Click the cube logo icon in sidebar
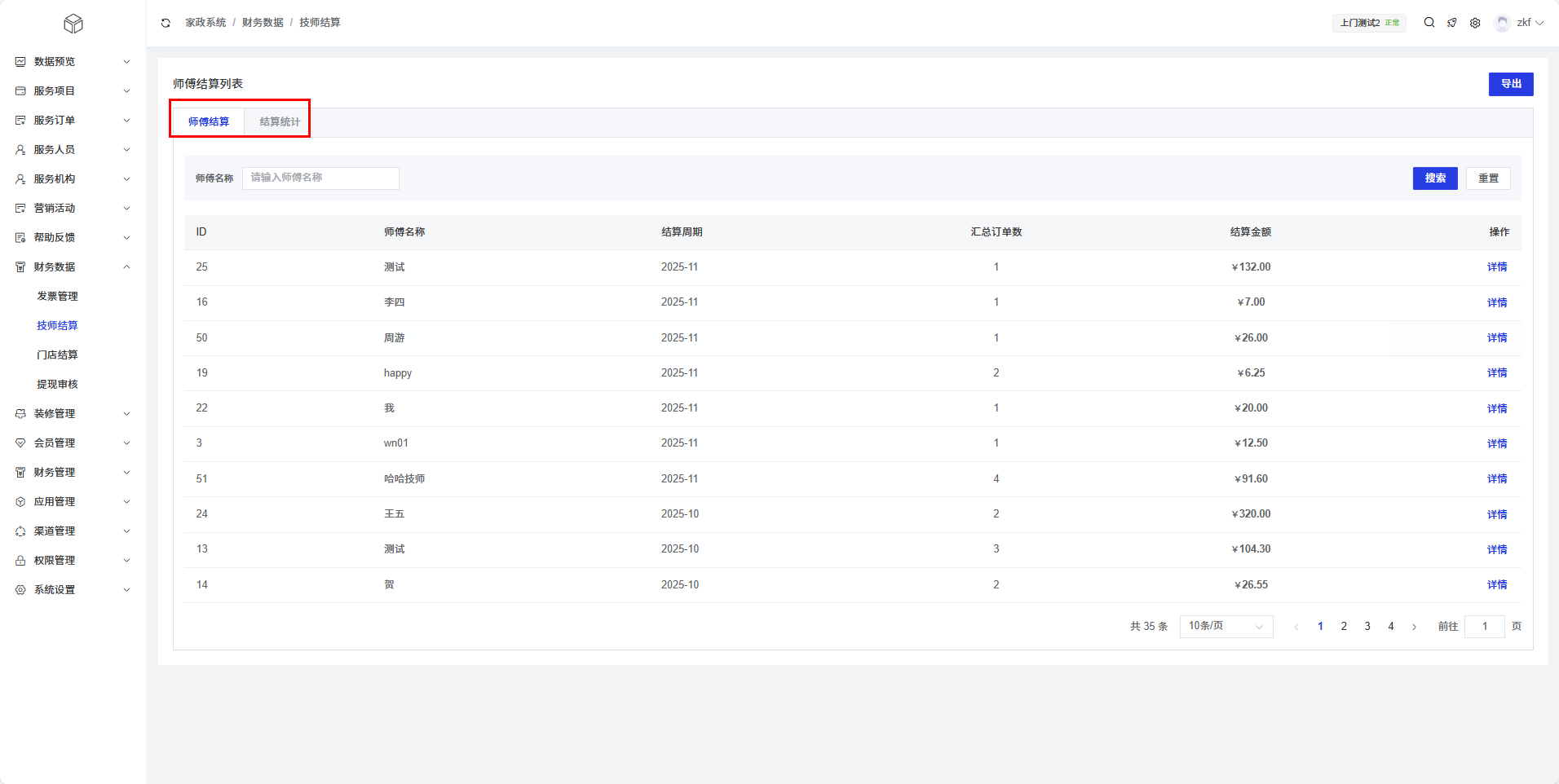Viewport: 1559px width, 784px height. tap(73, 24)
